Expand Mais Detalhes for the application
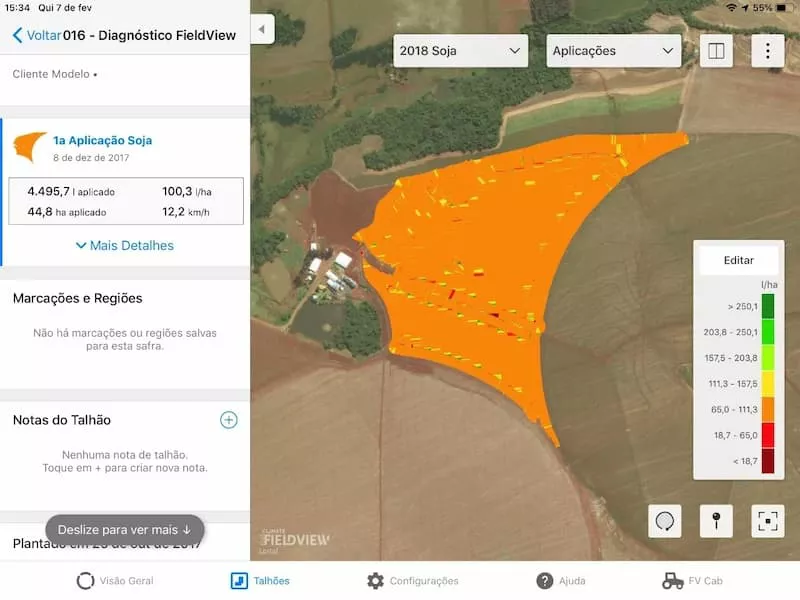The height and width of the screenshot is (600, 800). click(124, 245)
